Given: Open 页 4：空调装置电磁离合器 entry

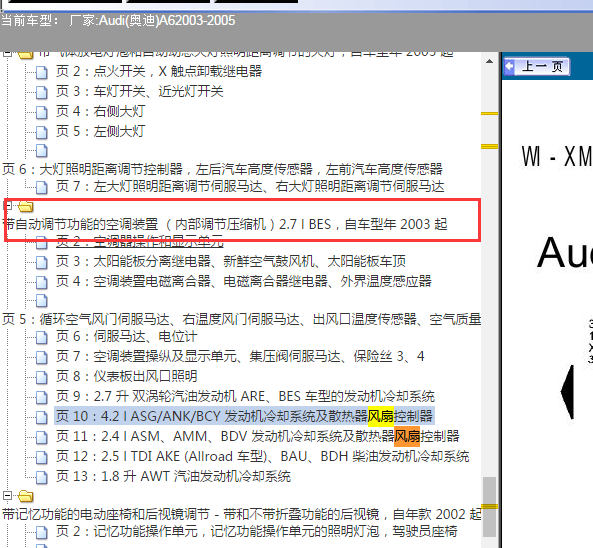Looking at the screenshot, I should click(x=244, y=281).
